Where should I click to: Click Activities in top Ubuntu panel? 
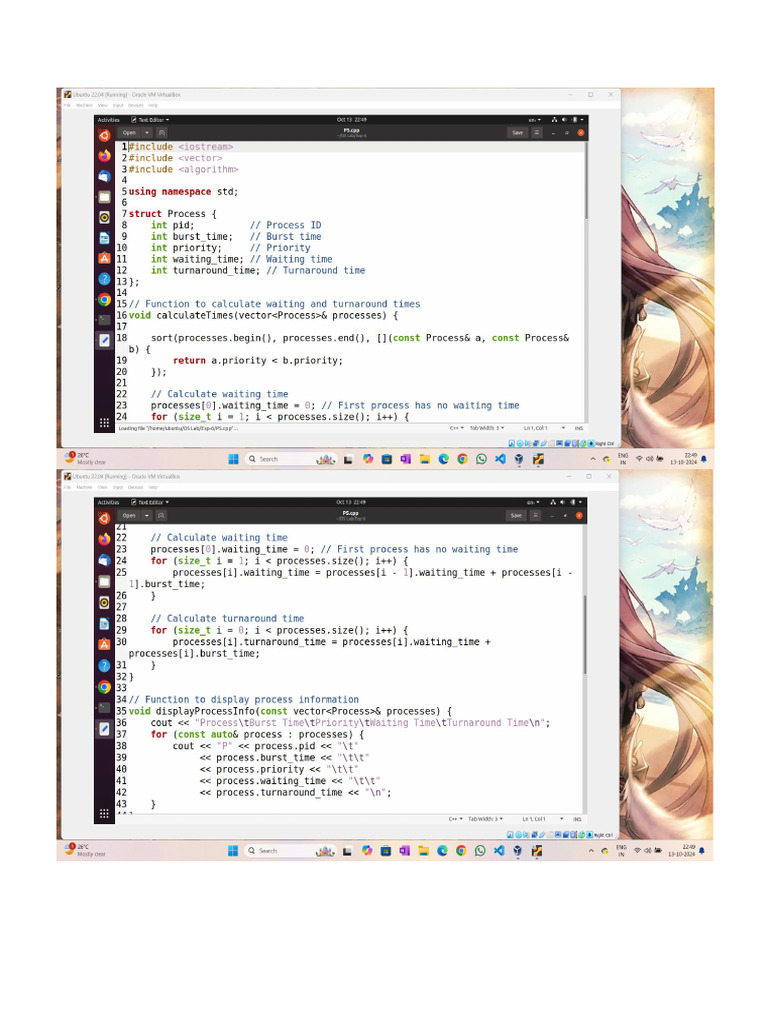pos(108,119)
